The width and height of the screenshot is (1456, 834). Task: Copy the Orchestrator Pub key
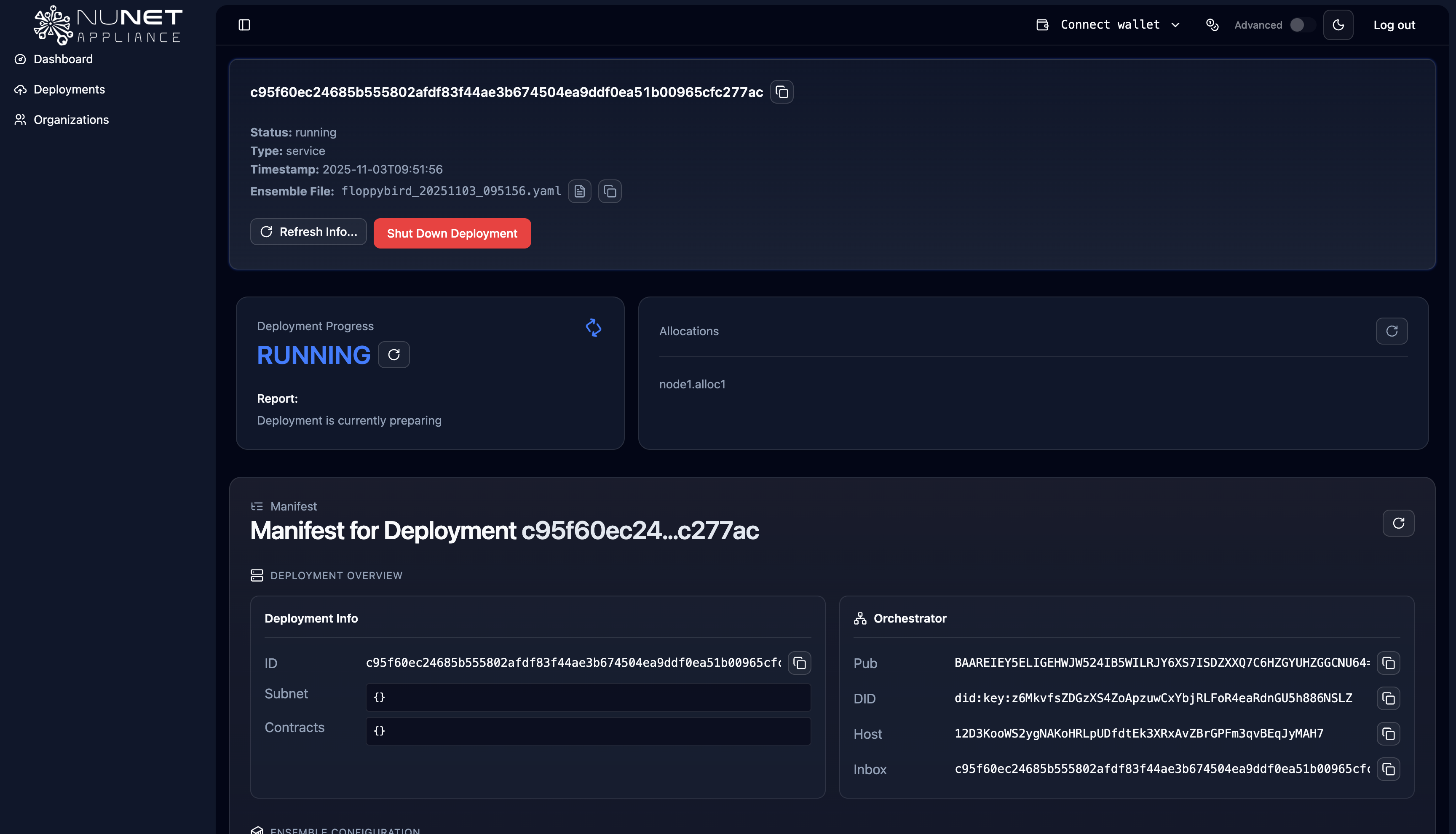coord(1388,663)
